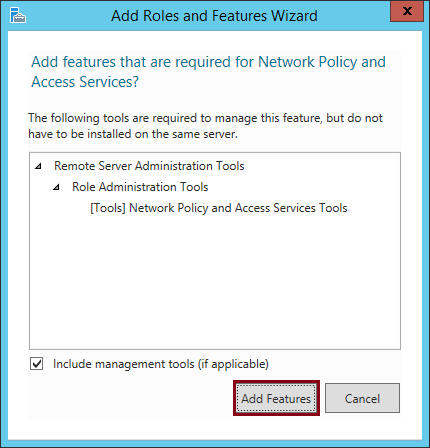Uncheck the Include management tools checkbox
Viewport: 430px width, 448px height.
36,364
